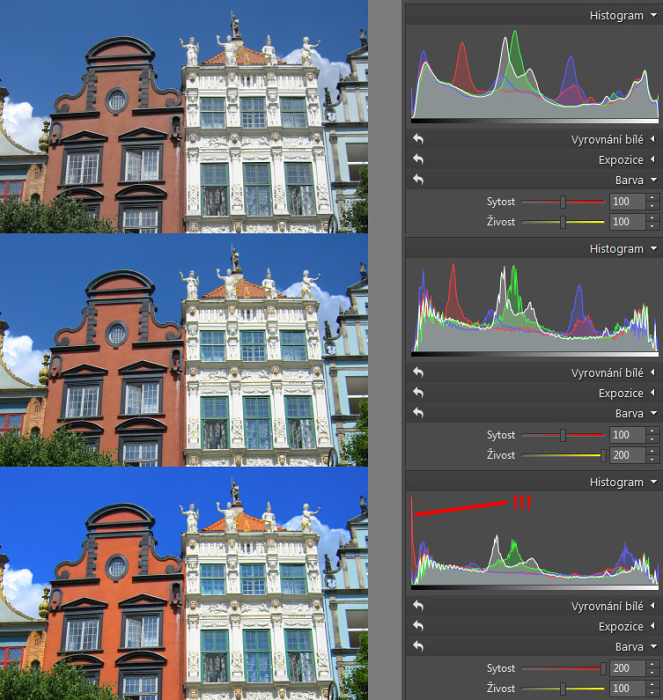Click the Živost value field showing 200
The width and height of the screenshot is (663, 700).
626,455
